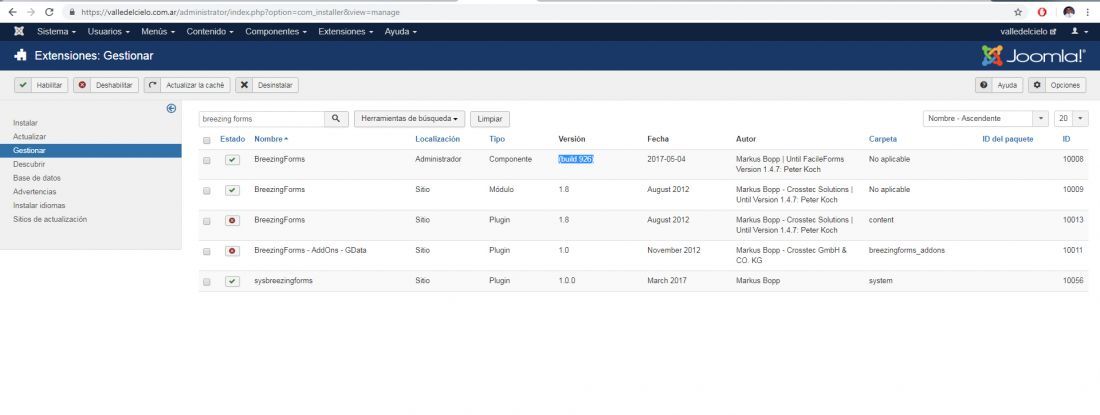Open the Opciones button

[1057, 85]
